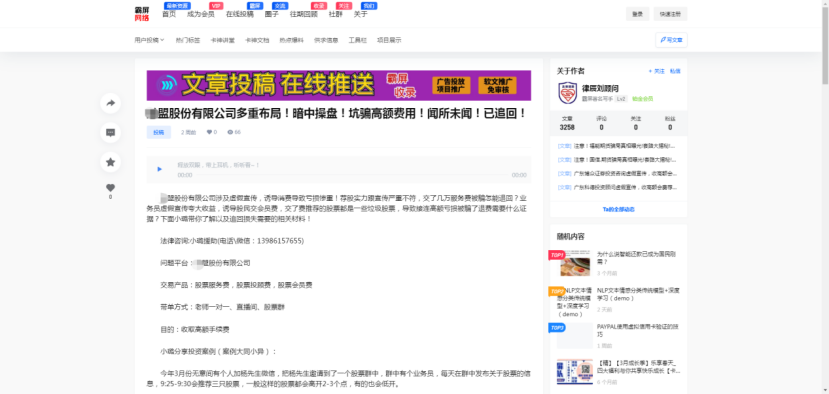The height and width of the screenshot is (394, 829).
Task: Open the 成为会员 menu item
Action: click(201, 14)
